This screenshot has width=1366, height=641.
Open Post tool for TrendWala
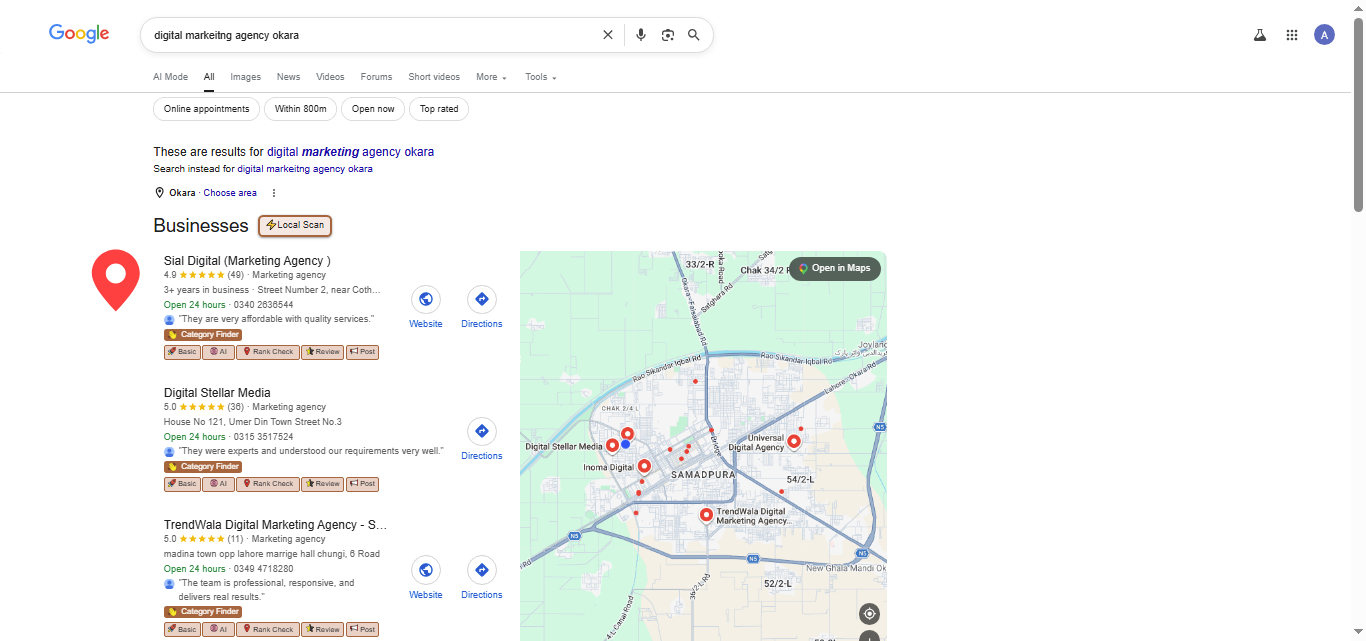click(362, 629)
